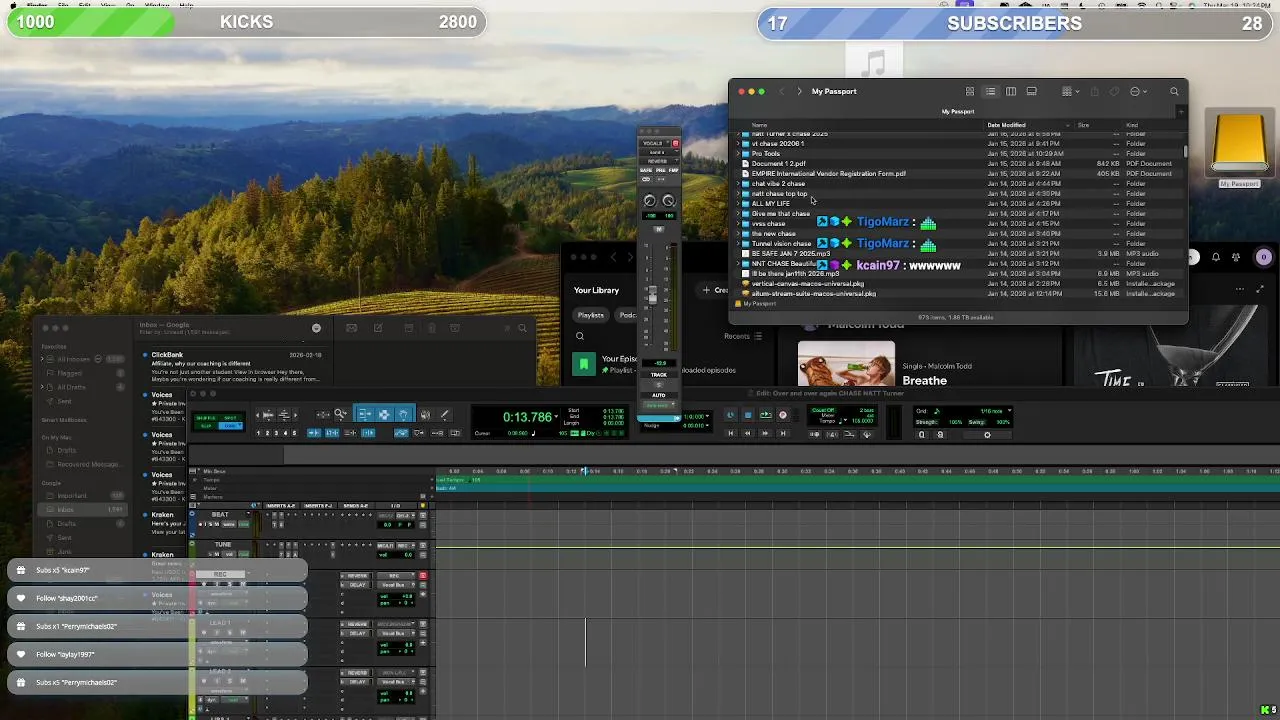
Task: Switch Finder to icon view
Action: pyautogui.click(x=969, y=91)
